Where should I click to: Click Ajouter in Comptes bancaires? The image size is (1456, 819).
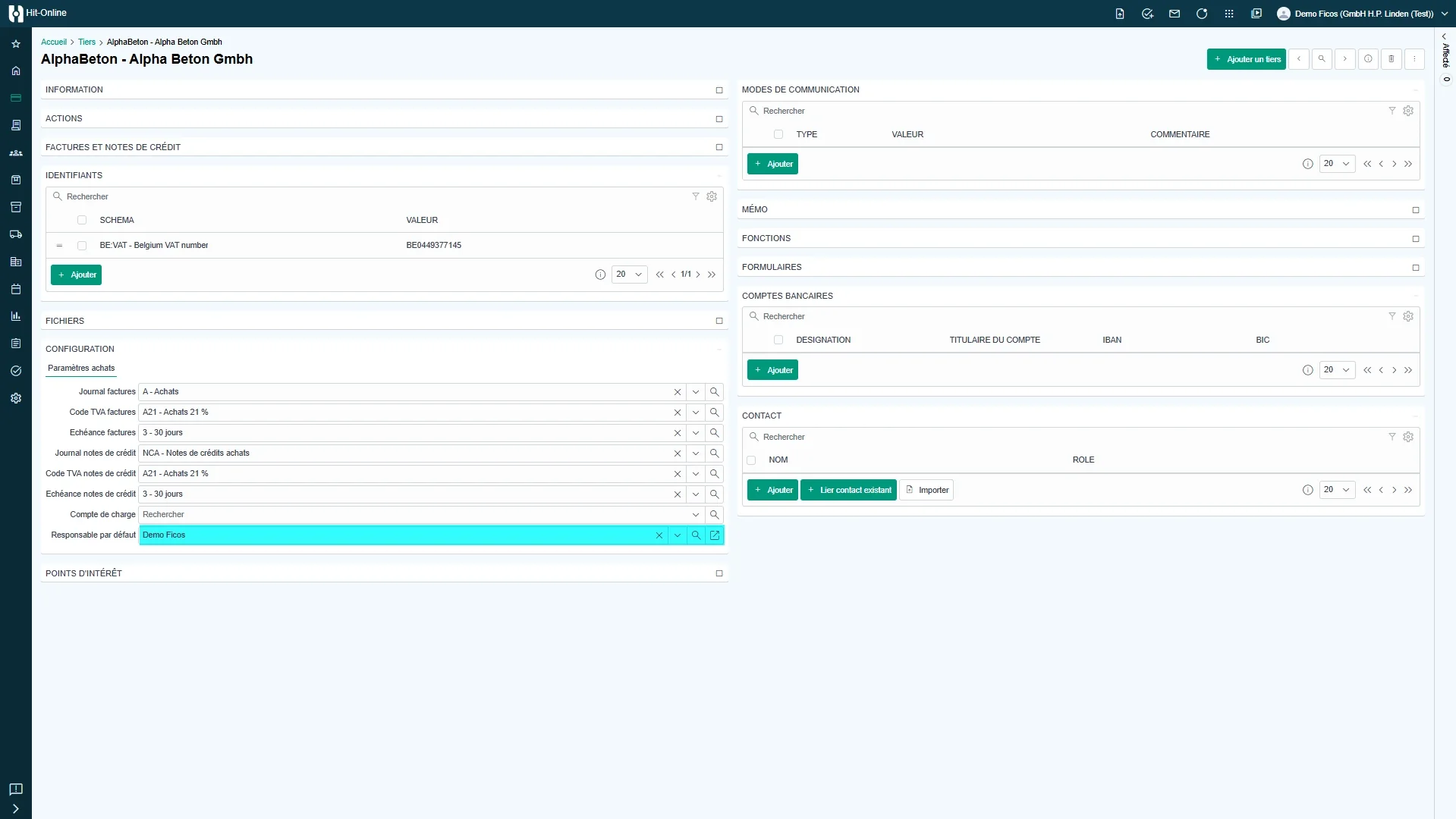point(772,370)
